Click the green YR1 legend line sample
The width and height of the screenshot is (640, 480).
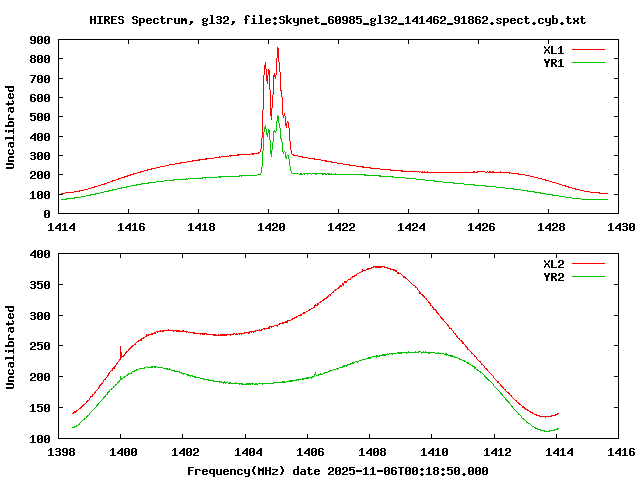(x=590, y=61)
